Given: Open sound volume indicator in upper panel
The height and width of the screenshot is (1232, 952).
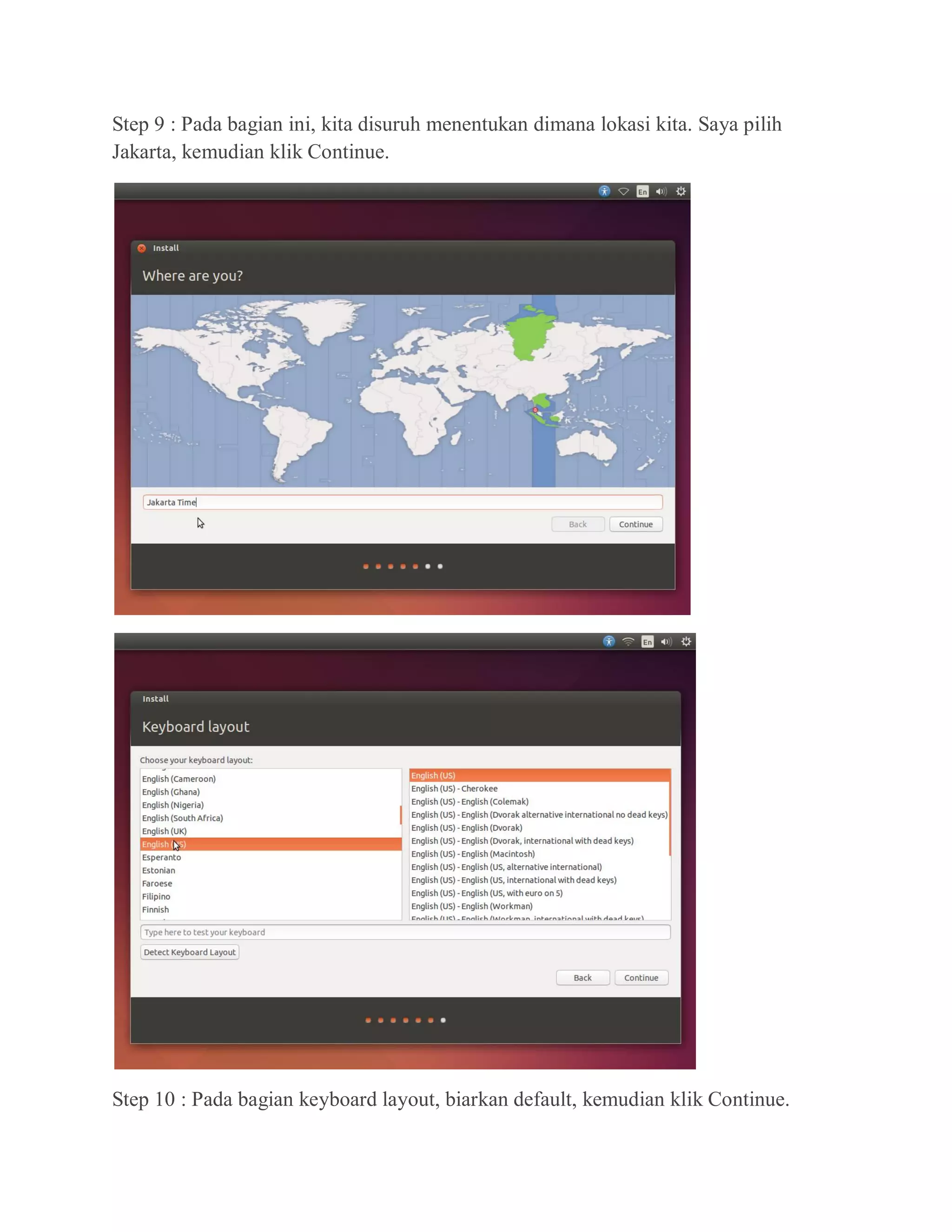Looking at the screenshot, I should 661,191.
